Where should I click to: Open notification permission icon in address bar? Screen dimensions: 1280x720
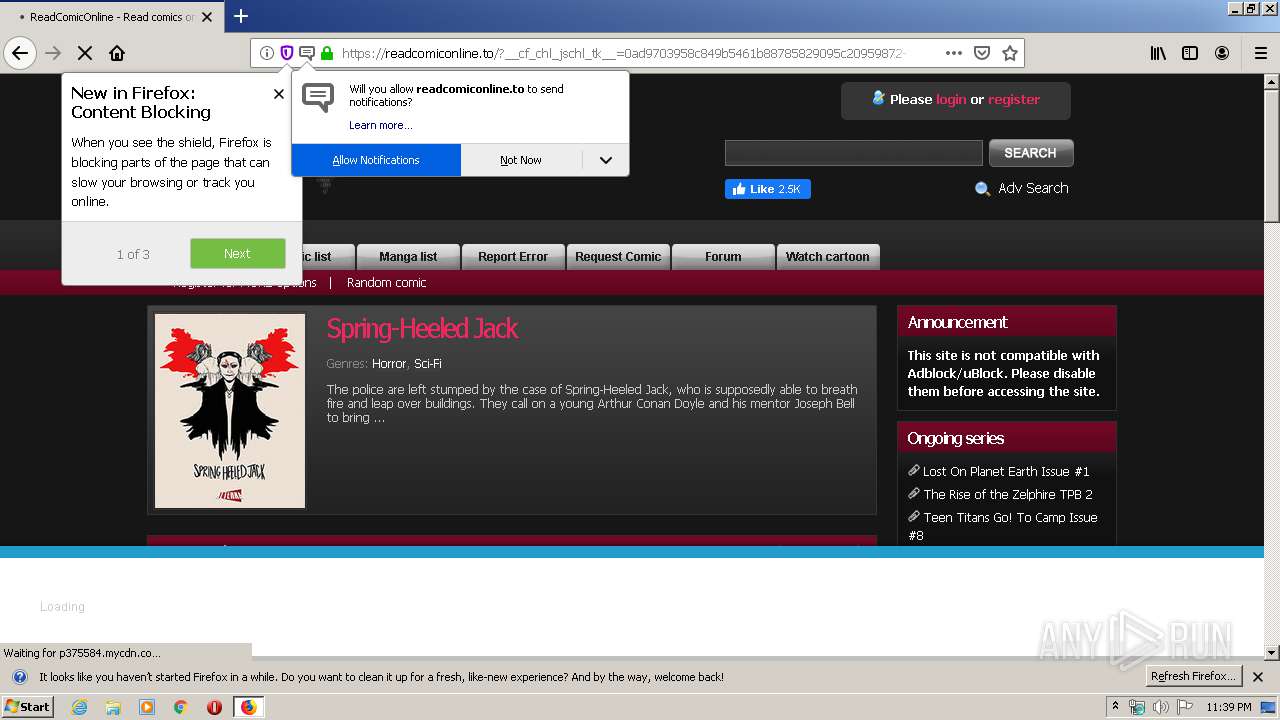307,53
